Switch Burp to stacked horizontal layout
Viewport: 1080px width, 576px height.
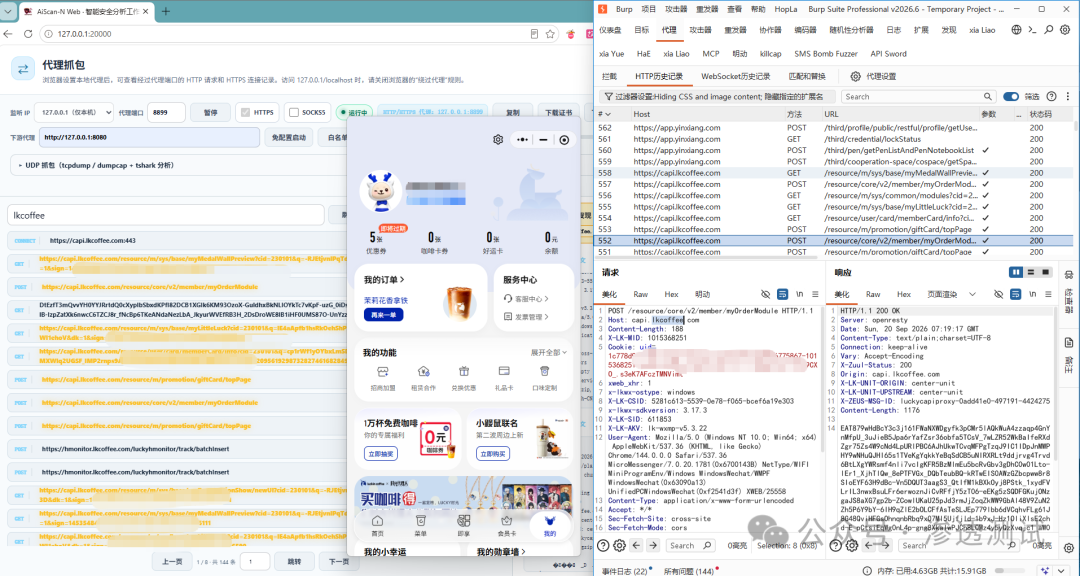tap(1031, 272)
